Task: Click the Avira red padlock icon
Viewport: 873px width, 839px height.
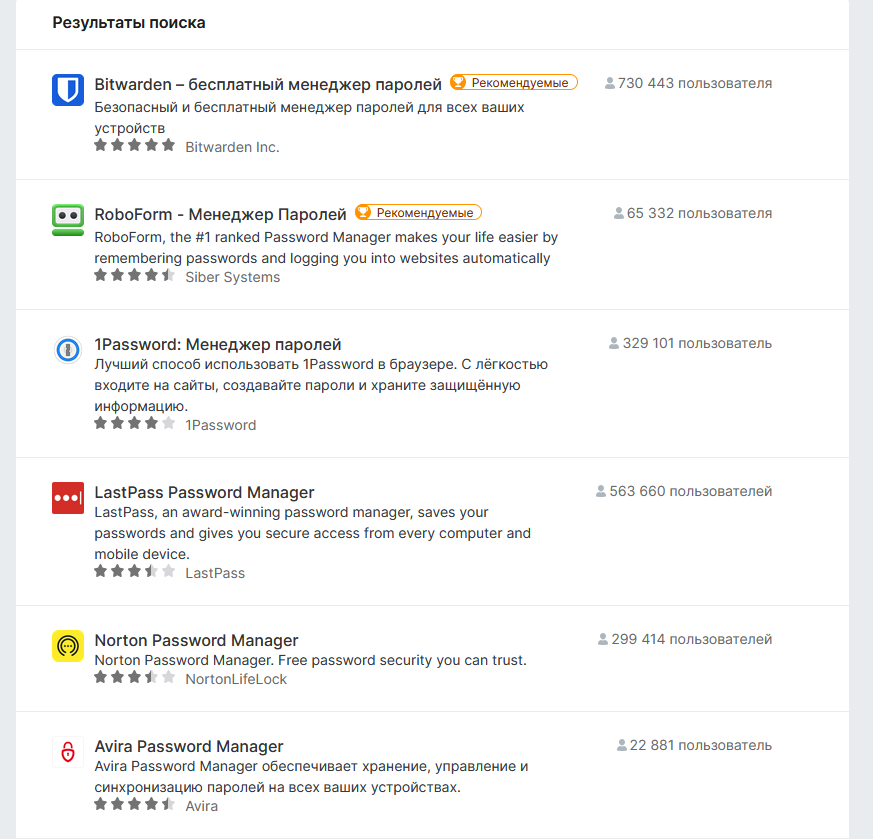Action: click(x=68, y=752)
